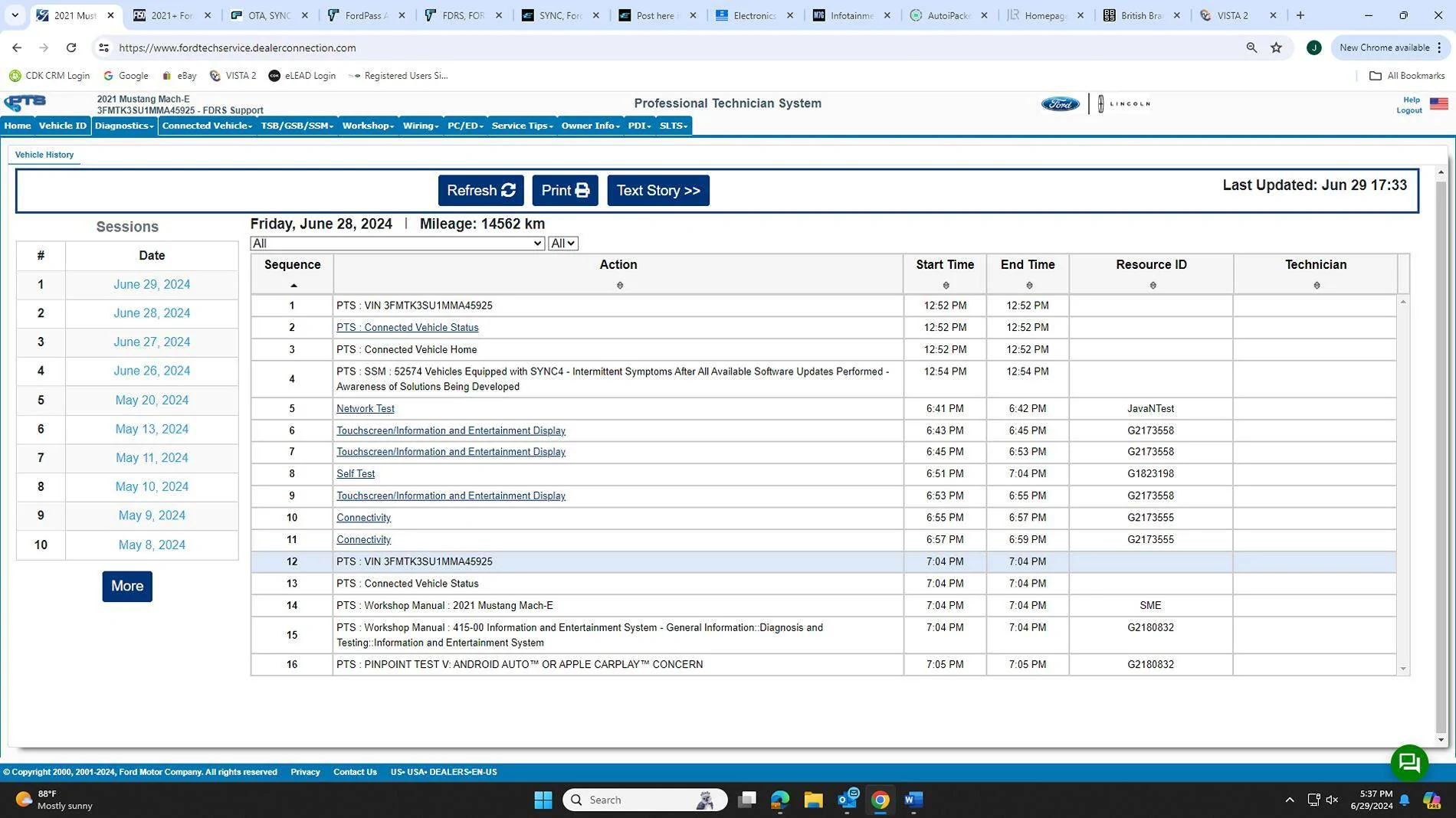Expand the Diagnostics menu

(x=124, y=126)
